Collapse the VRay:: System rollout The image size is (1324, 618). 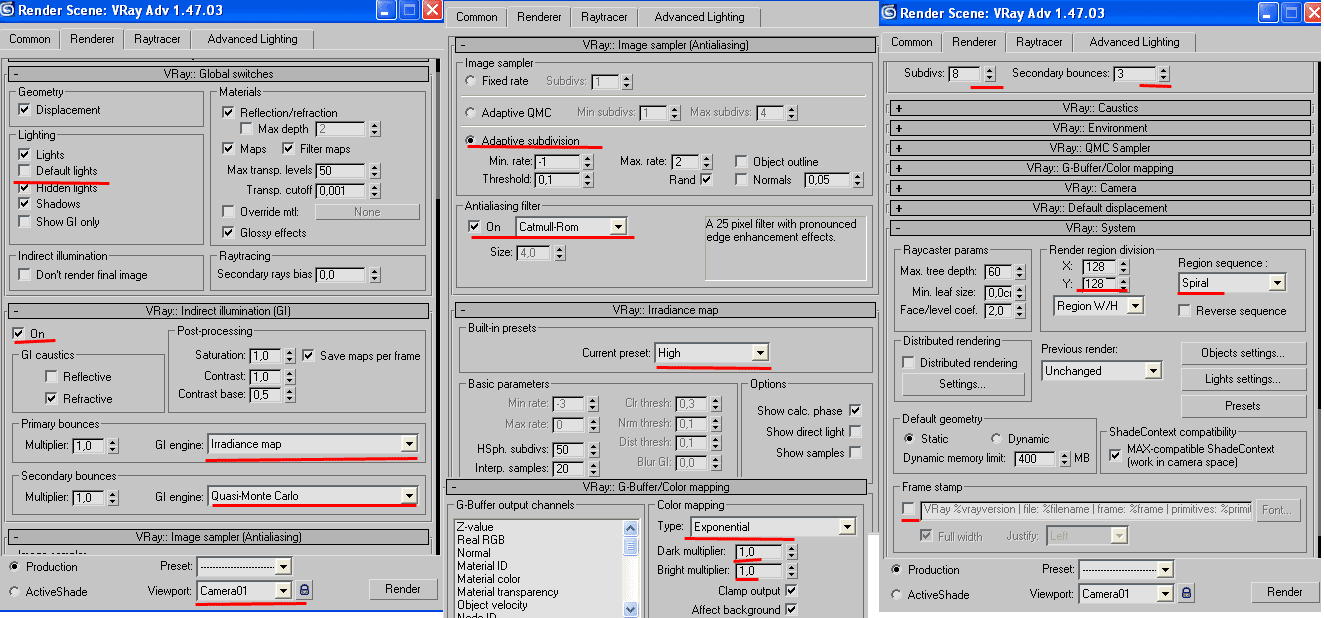tap(898, 228)
